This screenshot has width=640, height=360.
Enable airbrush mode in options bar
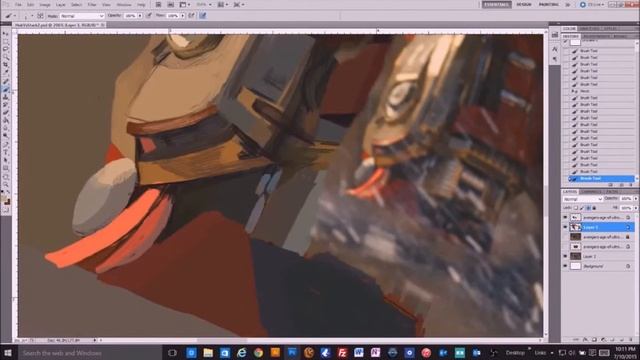[191, 16]
